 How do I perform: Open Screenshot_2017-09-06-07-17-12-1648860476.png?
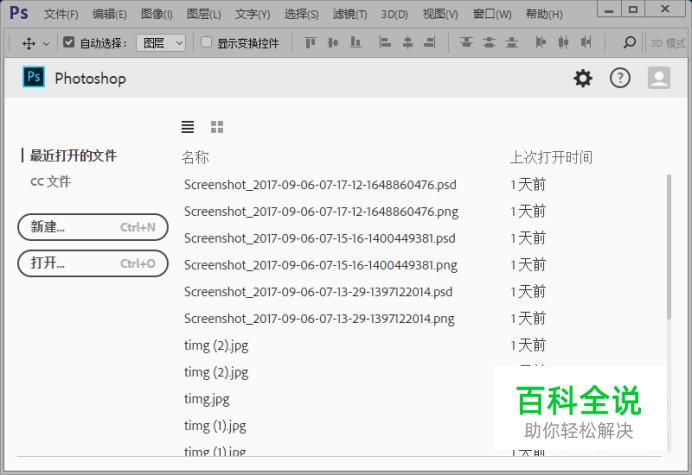click(321, 211)
